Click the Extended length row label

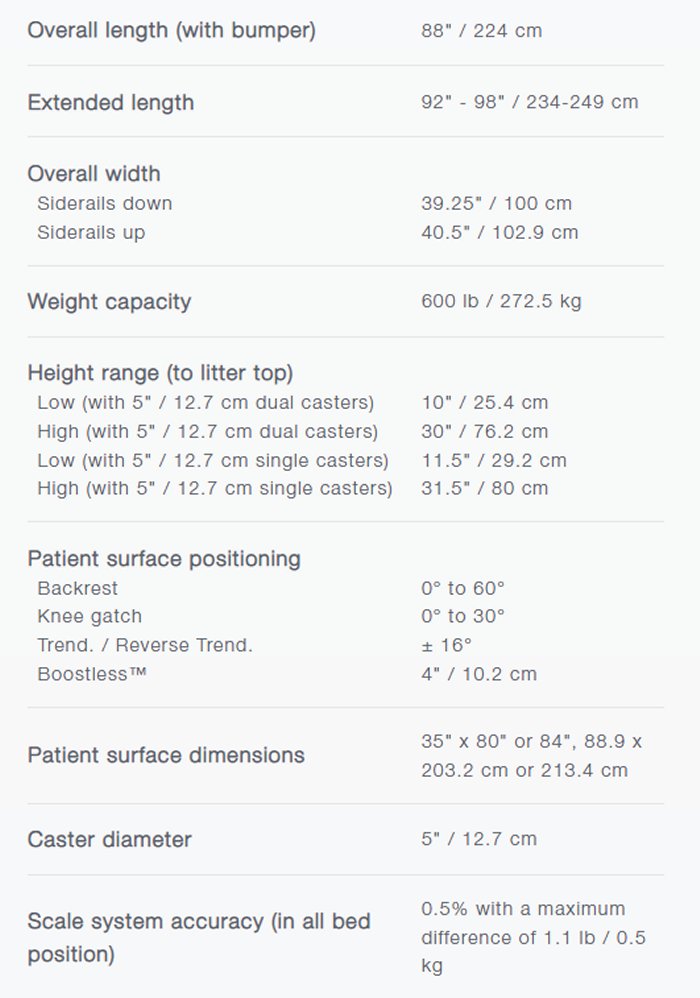(x=110, y=102)
